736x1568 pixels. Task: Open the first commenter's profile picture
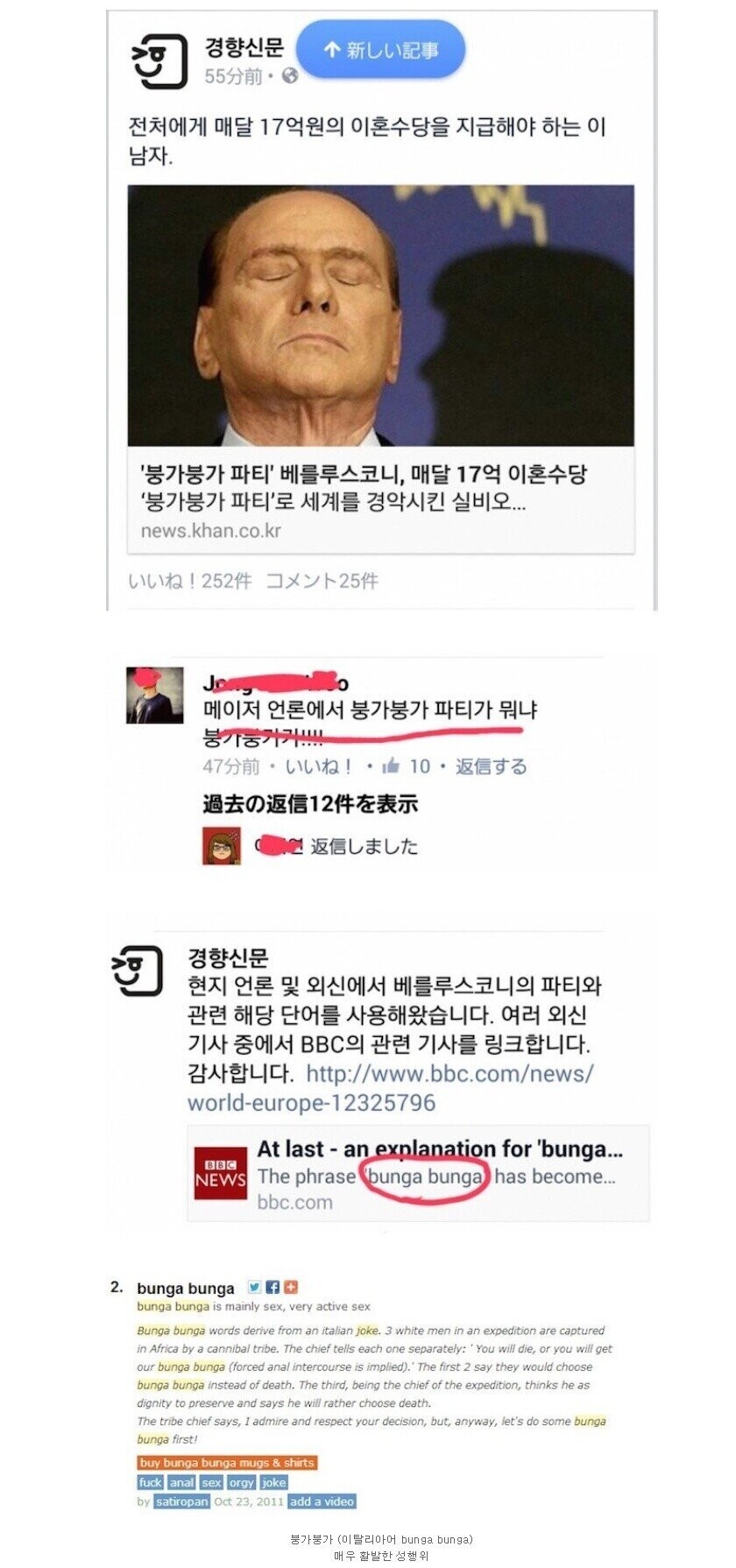[x=154, y=695]
